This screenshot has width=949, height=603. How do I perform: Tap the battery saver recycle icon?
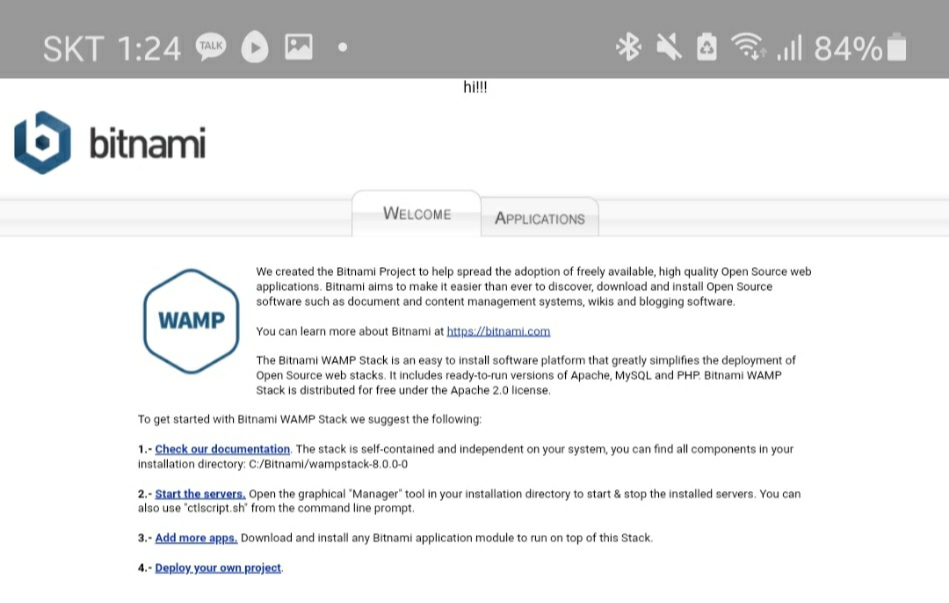(706, 47)
